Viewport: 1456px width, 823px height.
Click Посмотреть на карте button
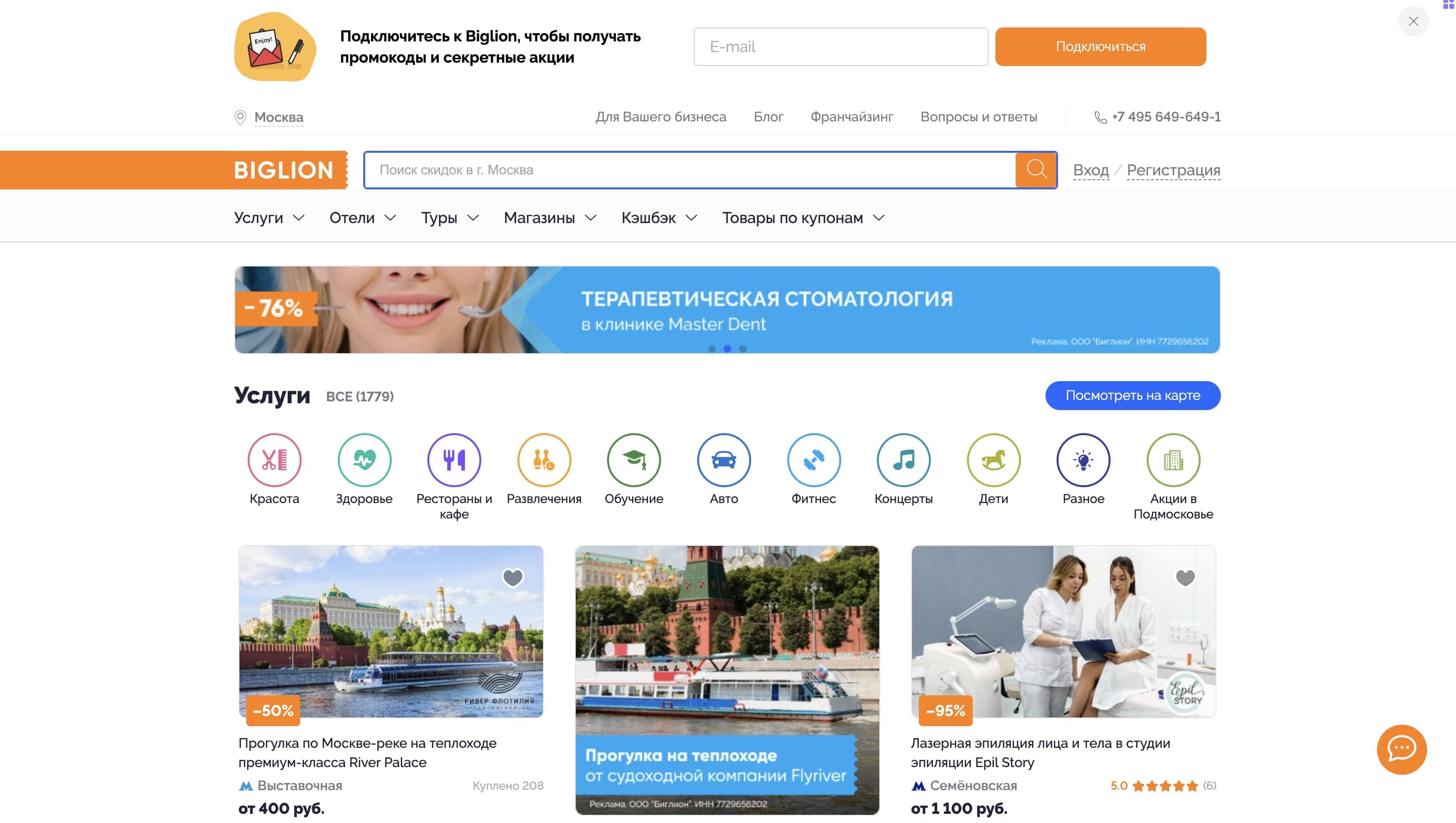[x=1132, y=395]
